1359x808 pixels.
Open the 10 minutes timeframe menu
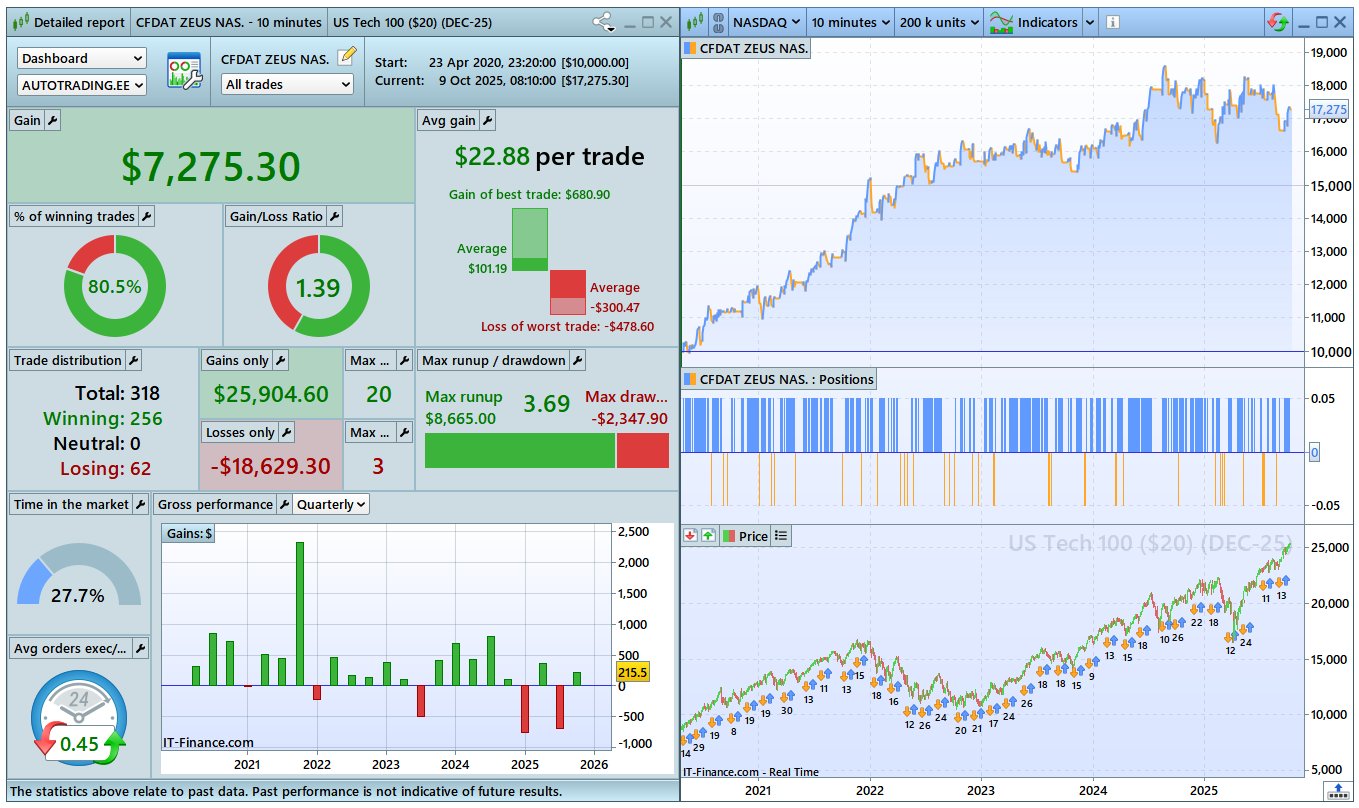point(843,22)
